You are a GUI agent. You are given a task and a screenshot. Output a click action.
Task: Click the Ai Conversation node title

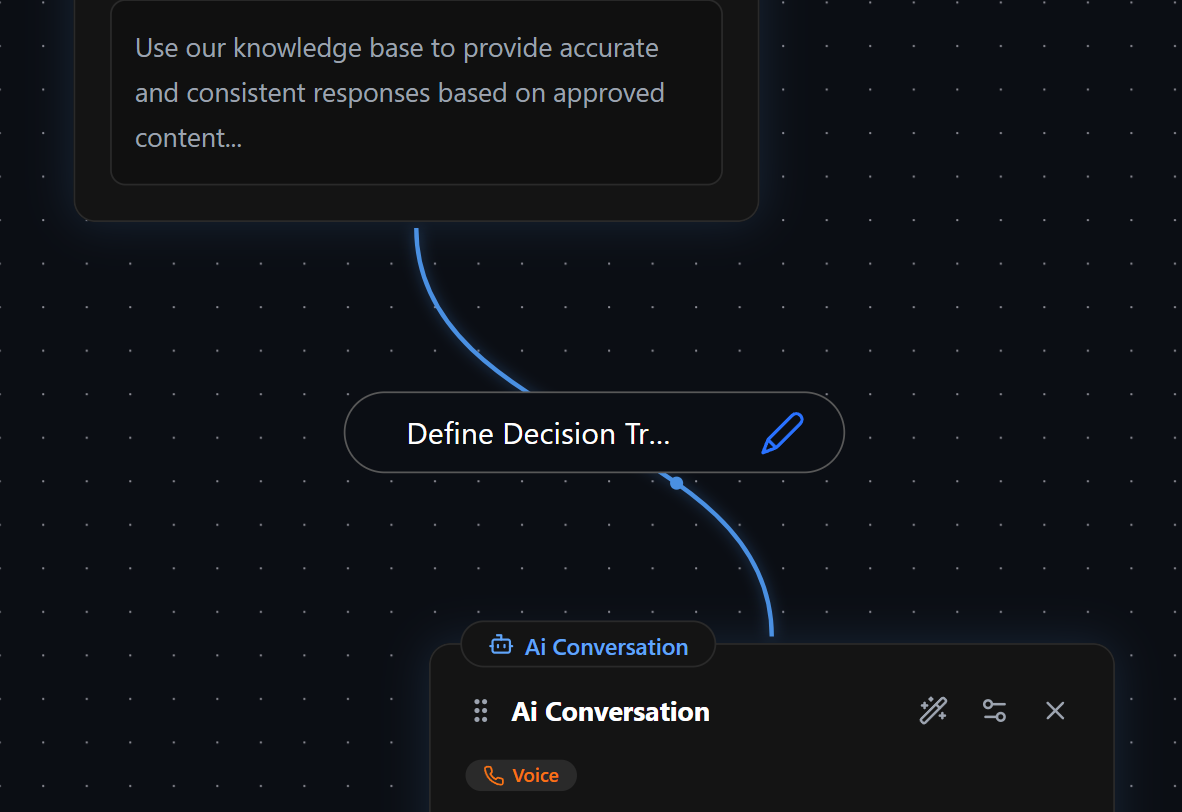point(610,711)
